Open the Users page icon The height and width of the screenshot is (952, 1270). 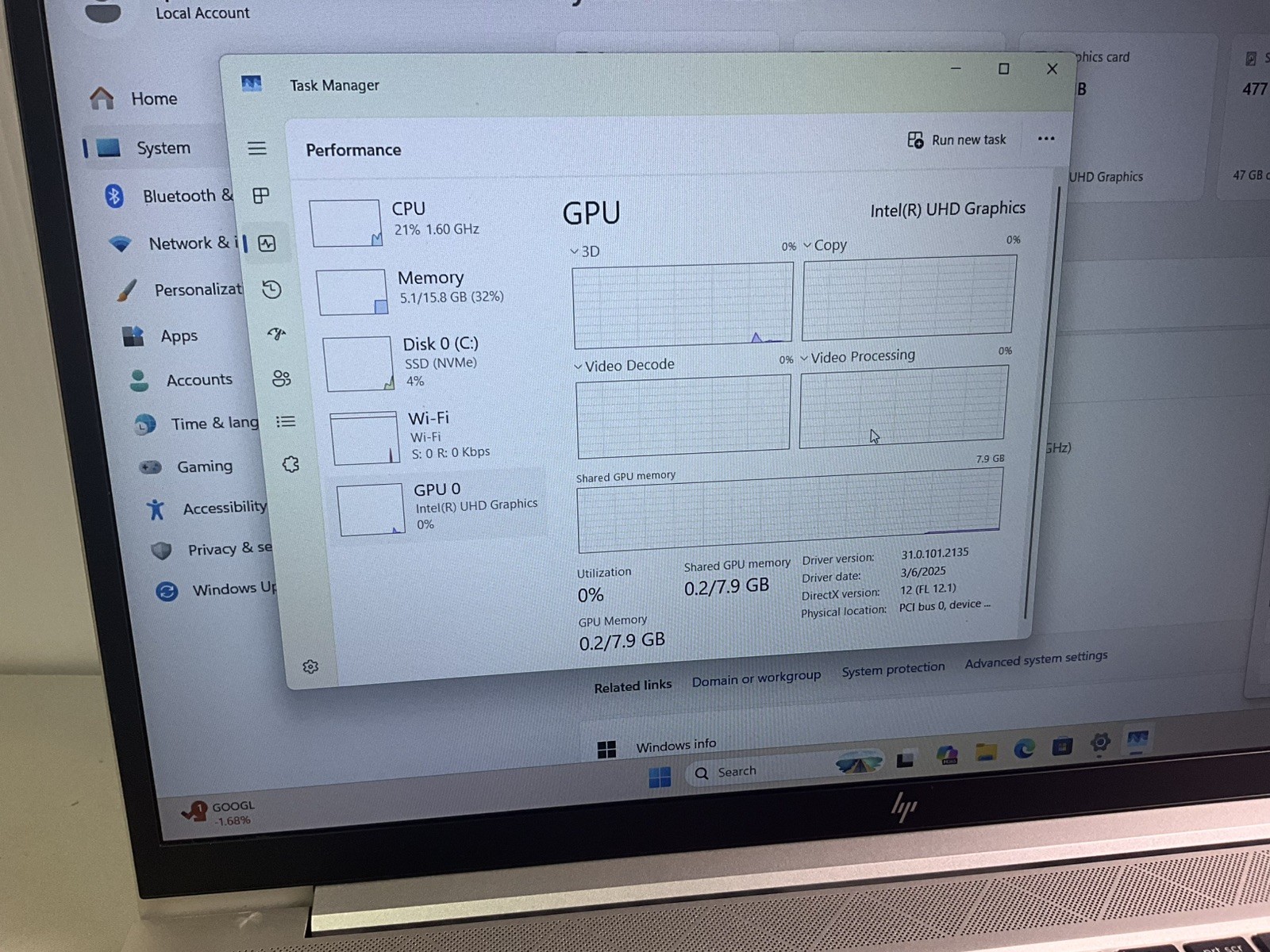click(281, 378)
